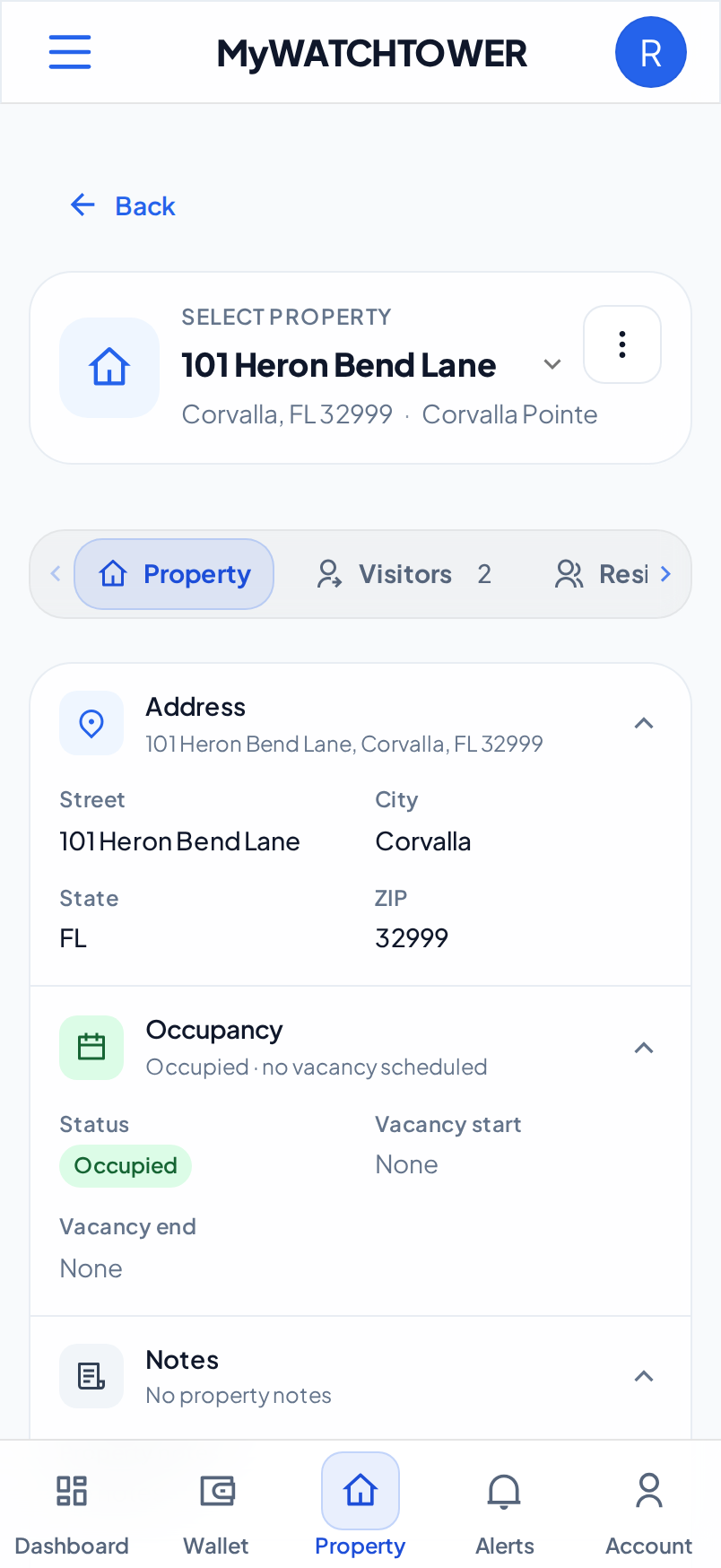The height and width of the screenshot is (1568, 721).
Task: Open the three-dot more options menu
Action: pos(622,344)
